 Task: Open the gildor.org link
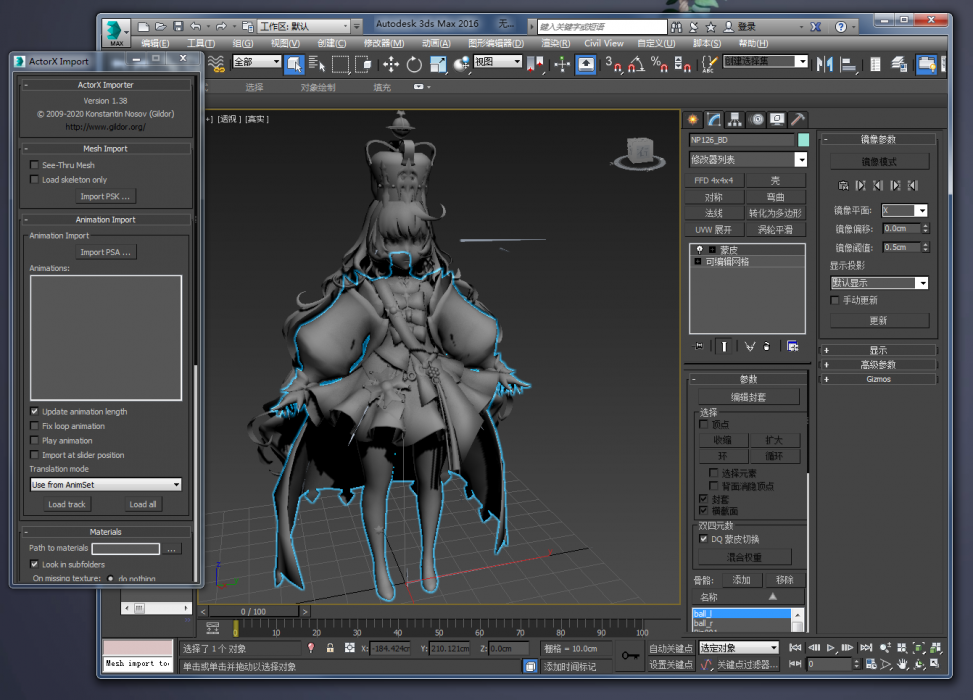[x=105, y=127]
